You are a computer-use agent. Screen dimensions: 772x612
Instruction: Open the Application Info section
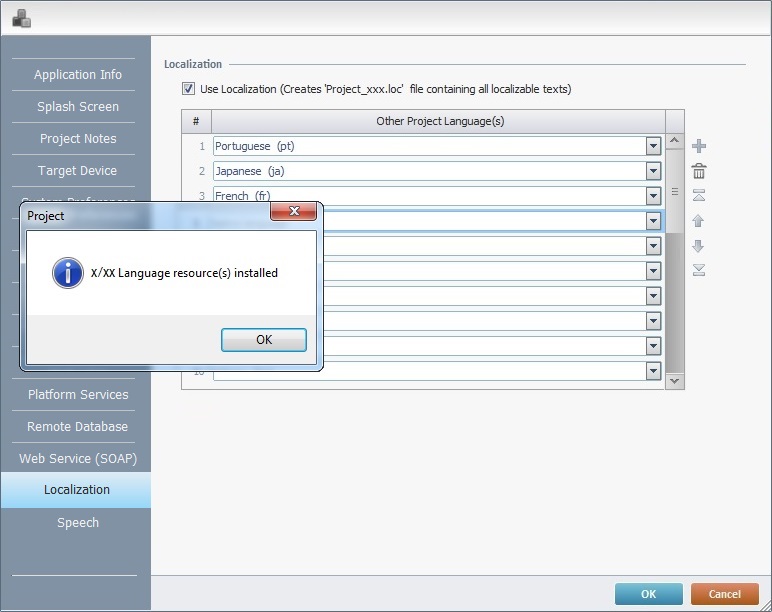click(77, 75)
